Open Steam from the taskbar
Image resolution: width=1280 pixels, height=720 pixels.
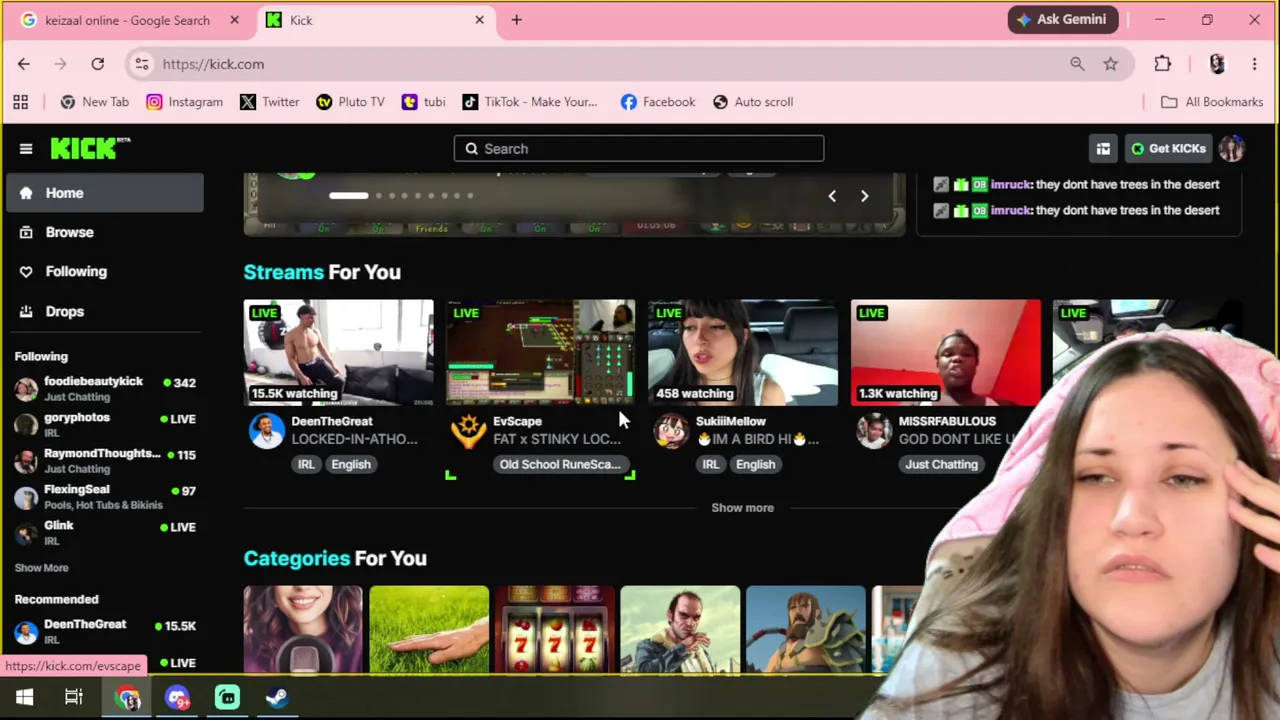pyautogui.click(x=277, y=698)
